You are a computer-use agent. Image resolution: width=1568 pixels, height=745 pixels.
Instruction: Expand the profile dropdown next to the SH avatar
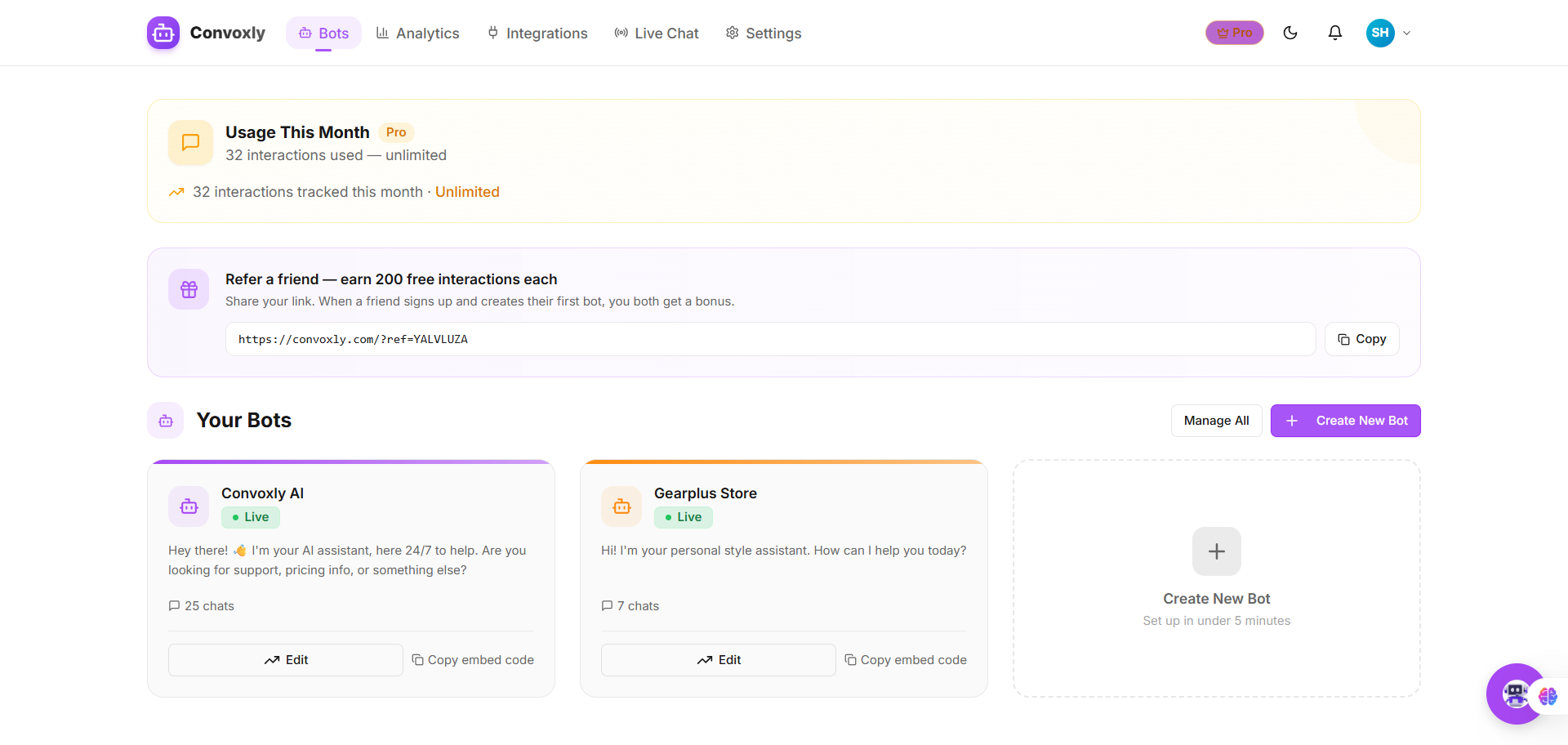(x=1406, y=33)
